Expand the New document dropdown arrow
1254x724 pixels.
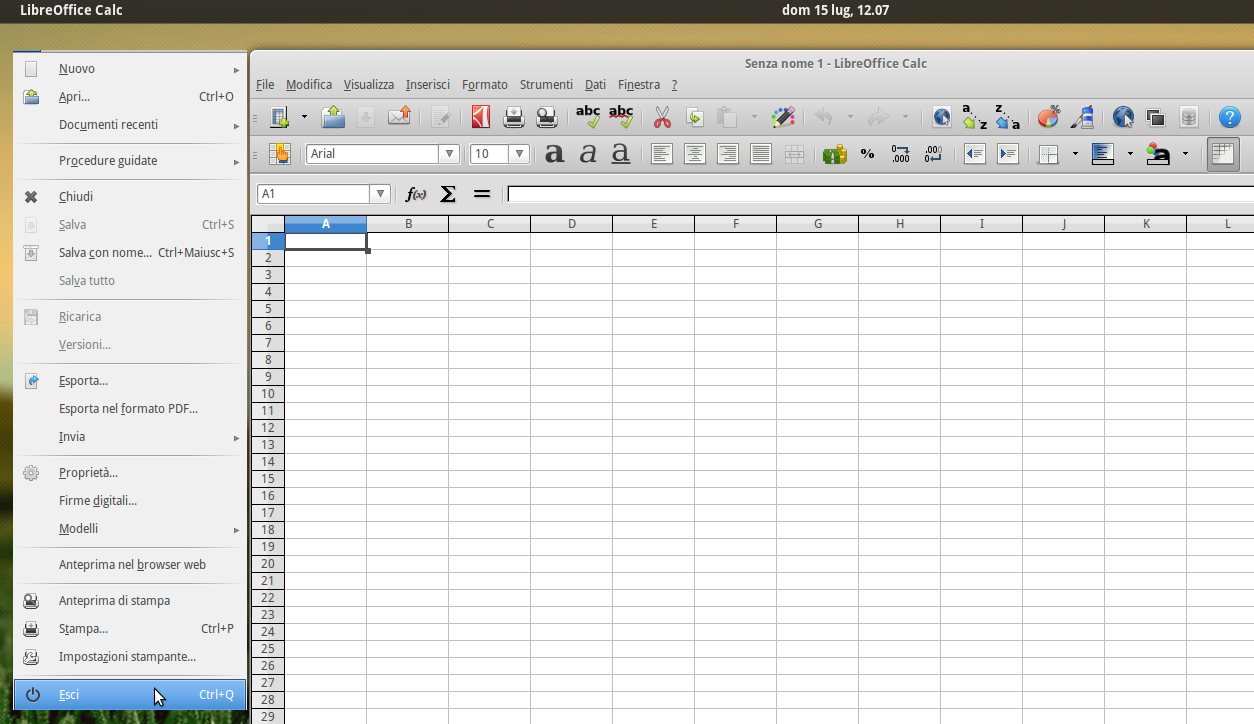pyautogui.click(x=304, y=117)
